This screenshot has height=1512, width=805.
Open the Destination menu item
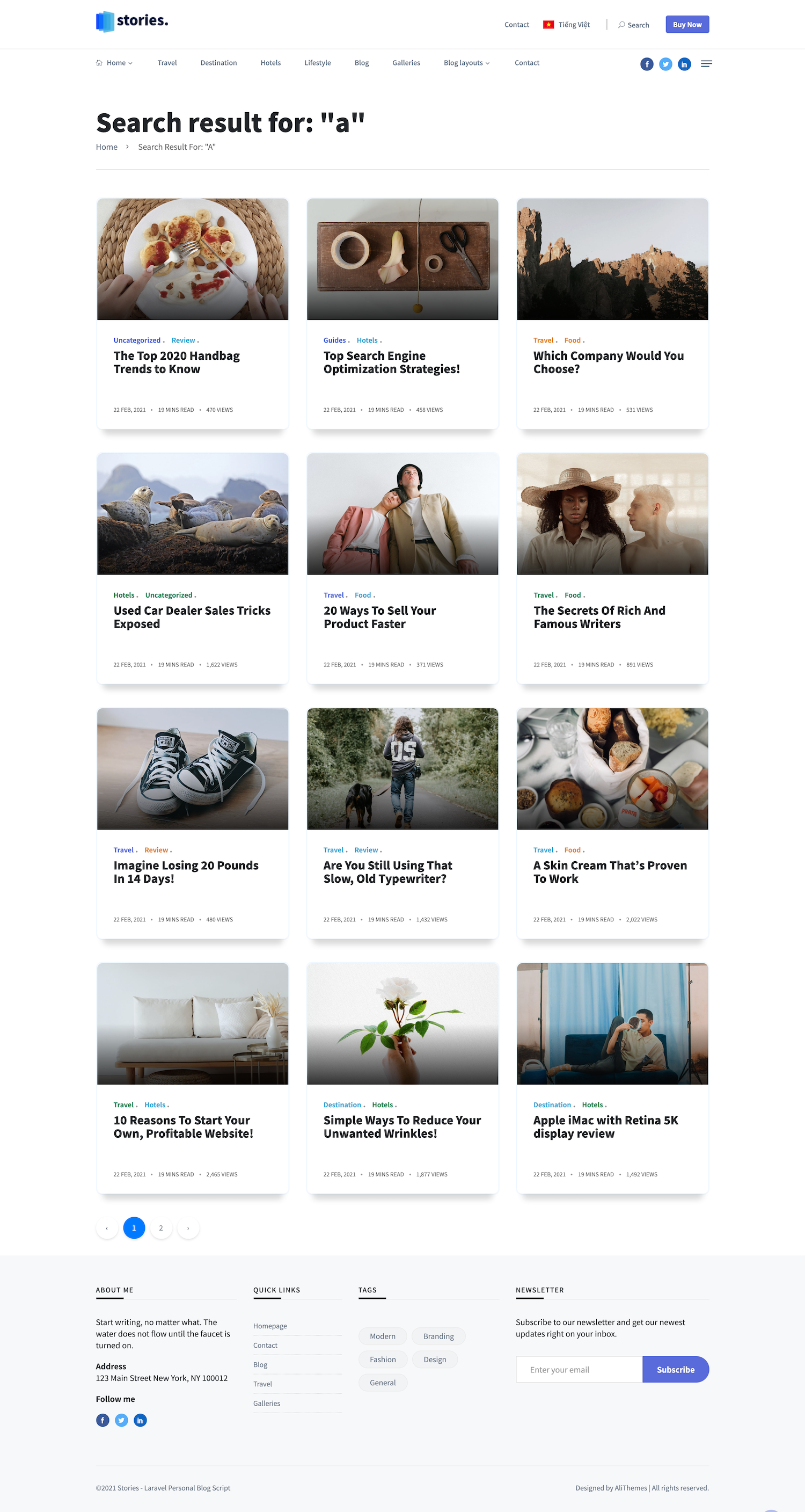tap(219, 63)
